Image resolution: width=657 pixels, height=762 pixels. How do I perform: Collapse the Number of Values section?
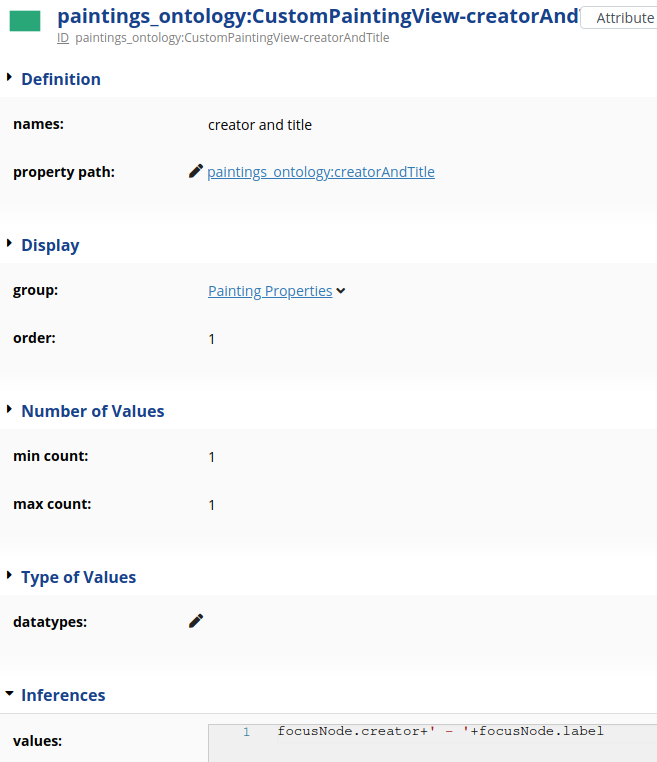point(10,410)
